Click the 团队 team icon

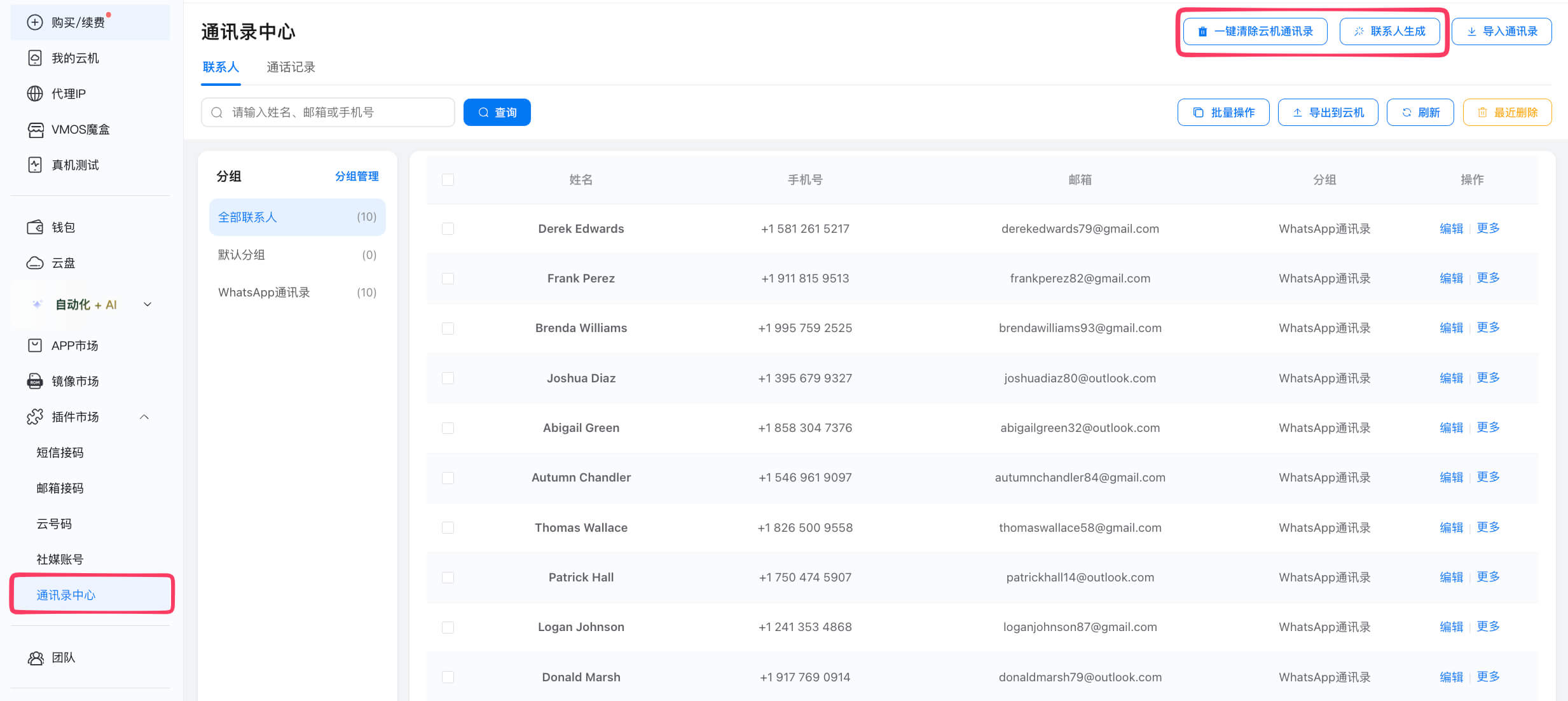(35, 658)
